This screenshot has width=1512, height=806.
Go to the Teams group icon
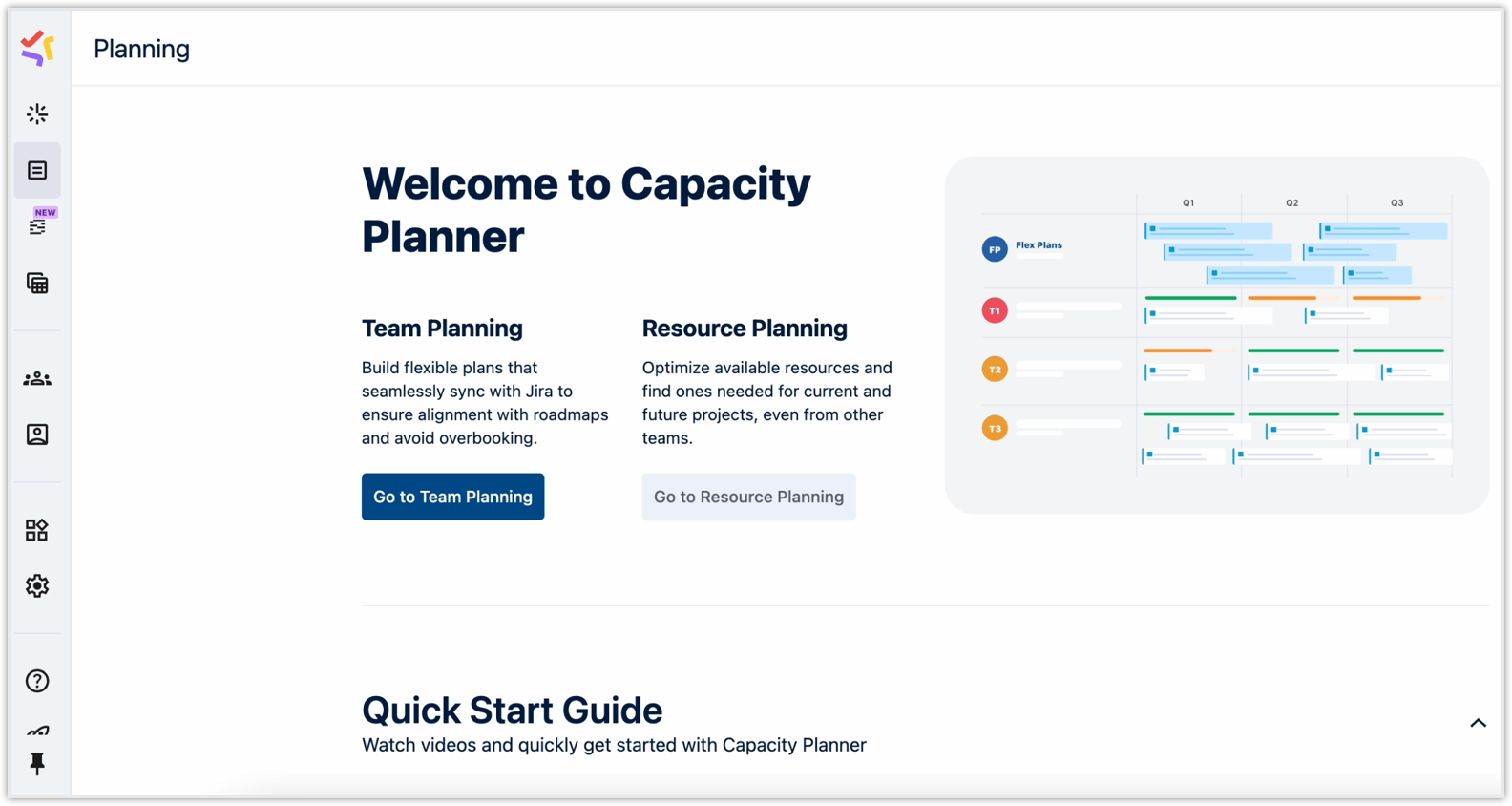pos(37,379)
